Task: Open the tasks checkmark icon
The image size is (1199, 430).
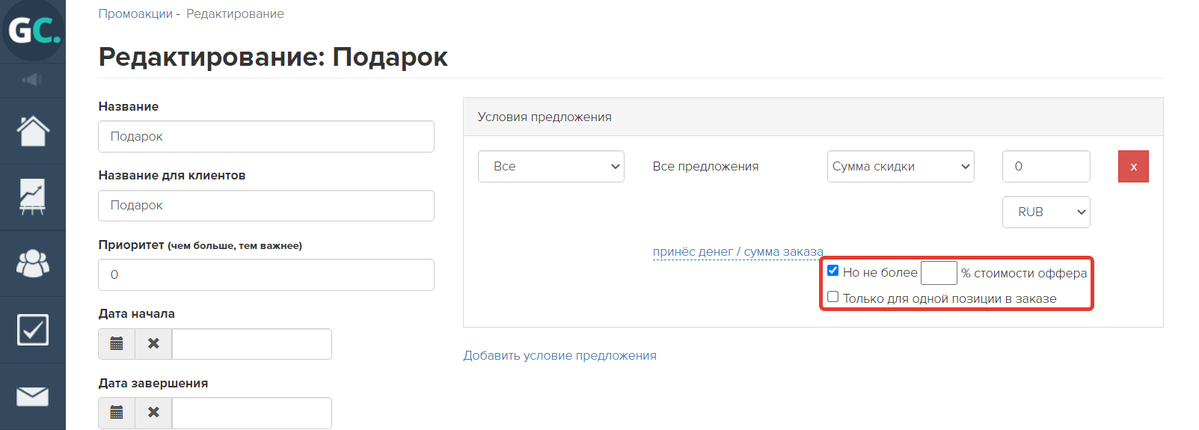Action: [x=33, y=330]
